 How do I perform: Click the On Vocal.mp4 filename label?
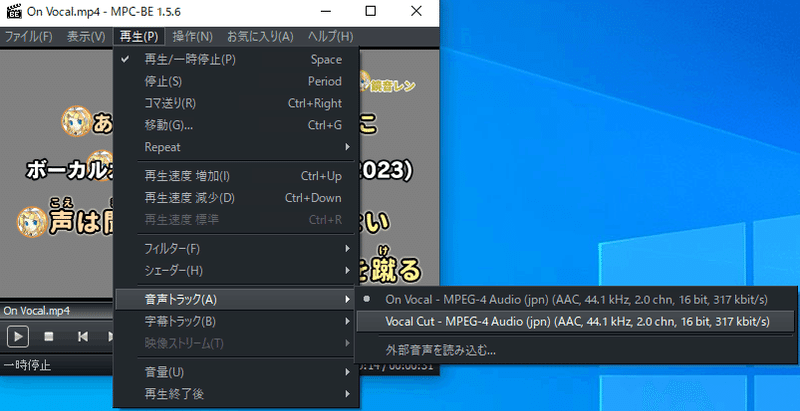(x=37, y=311)
